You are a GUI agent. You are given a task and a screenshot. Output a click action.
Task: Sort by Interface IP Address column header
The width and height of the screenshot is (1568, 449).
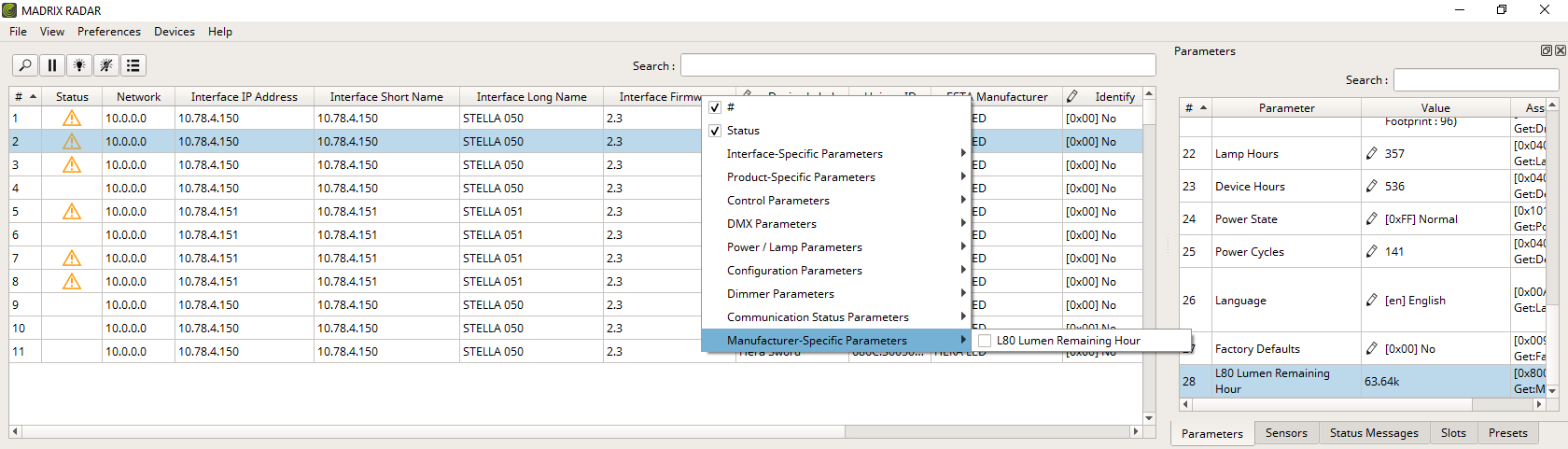pyautogui.click(x=245, y=96)
